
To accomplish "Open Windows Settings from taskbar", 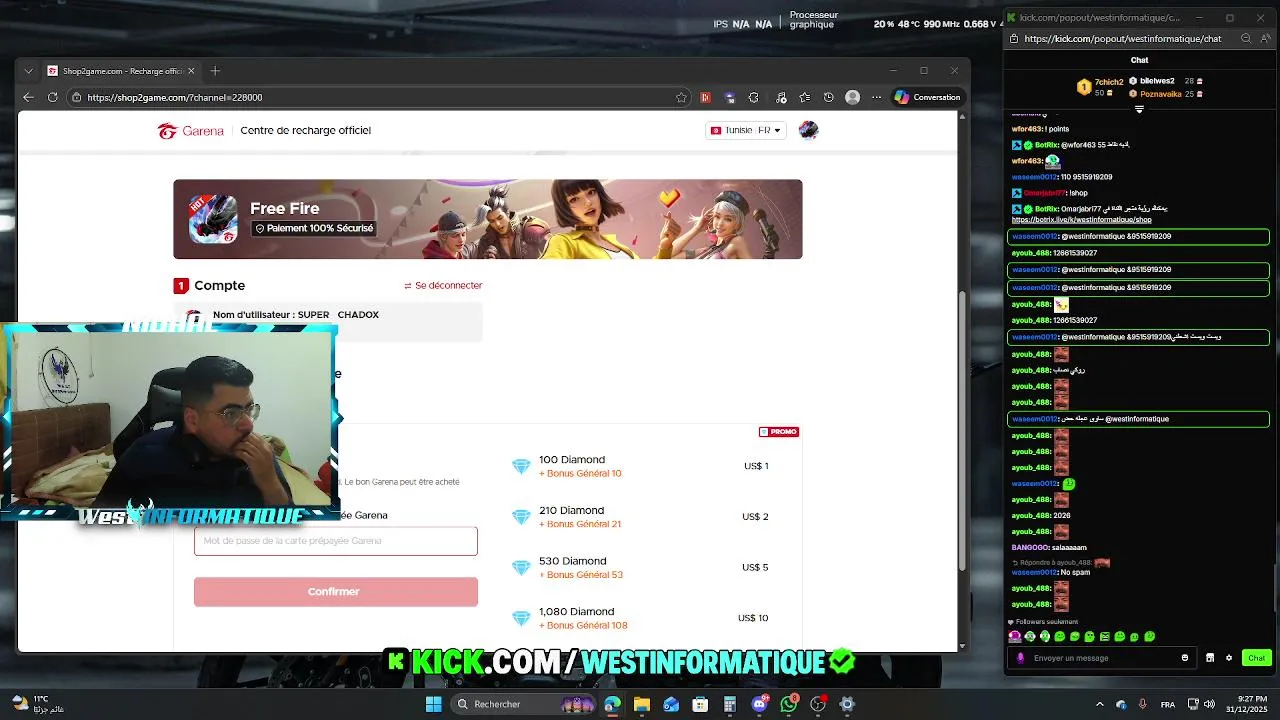I will 847,704.
